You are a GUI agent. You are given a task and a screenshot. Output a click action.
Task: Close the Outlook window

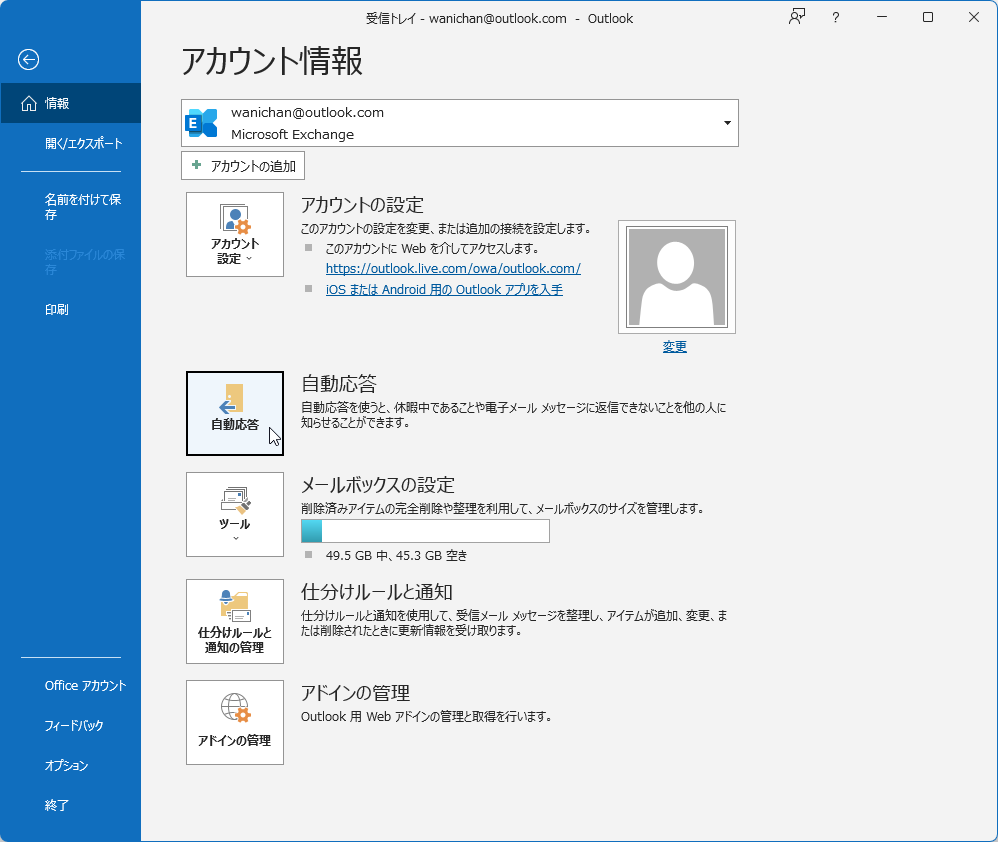click(x=974, y=17)
